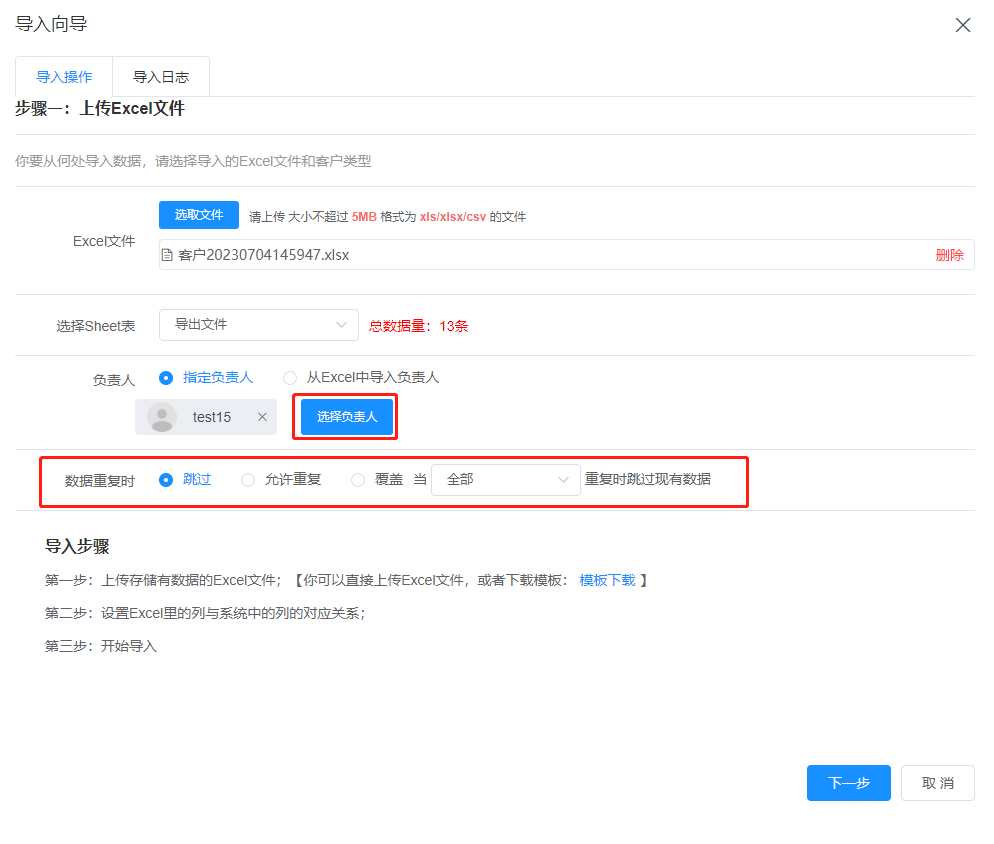Click the document icon beside the xlsx file

tap(168, 255)
